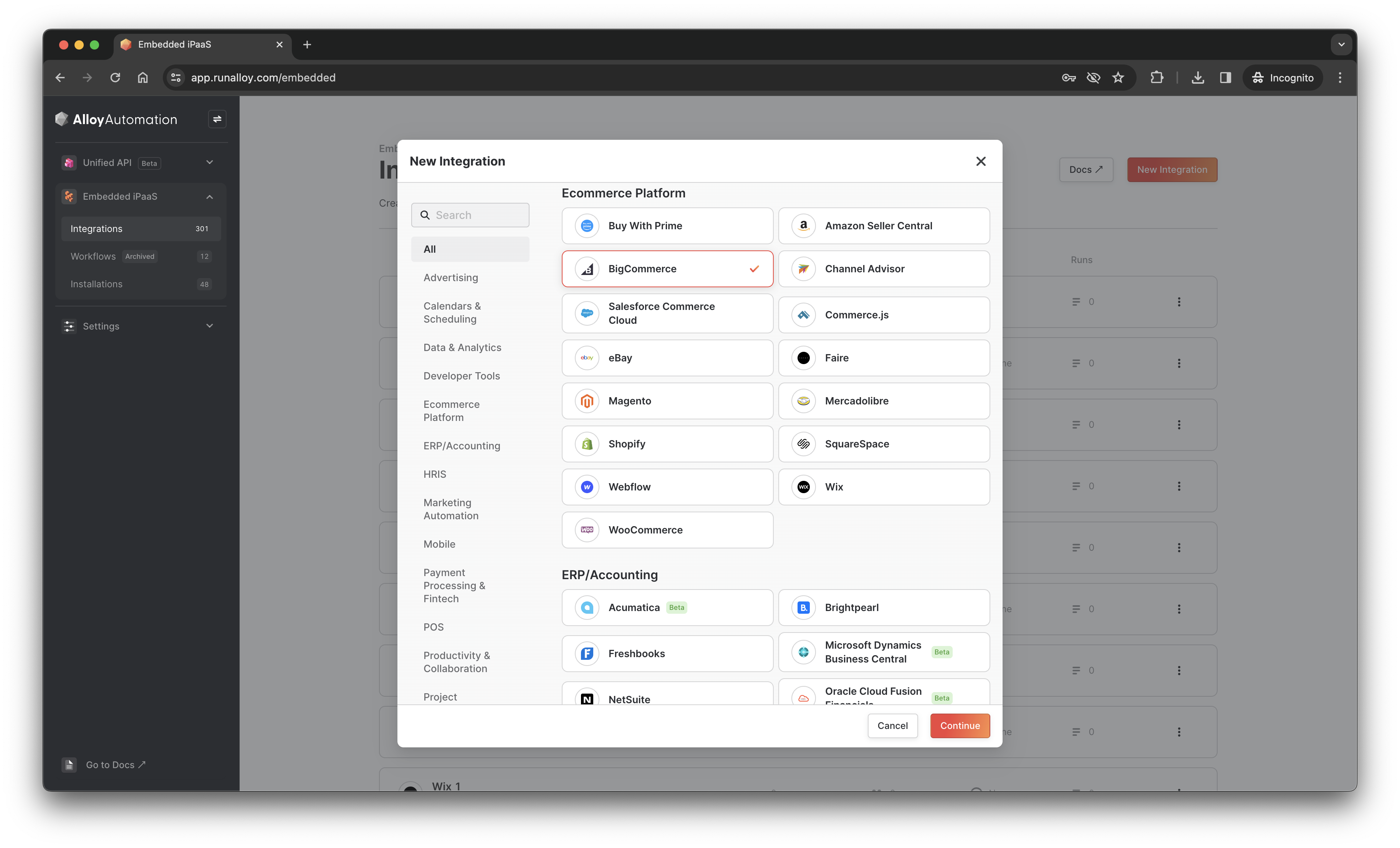Filter by the Ecommerce Platform category
This screenshot has width=1400, height=848.
[451, 411]
